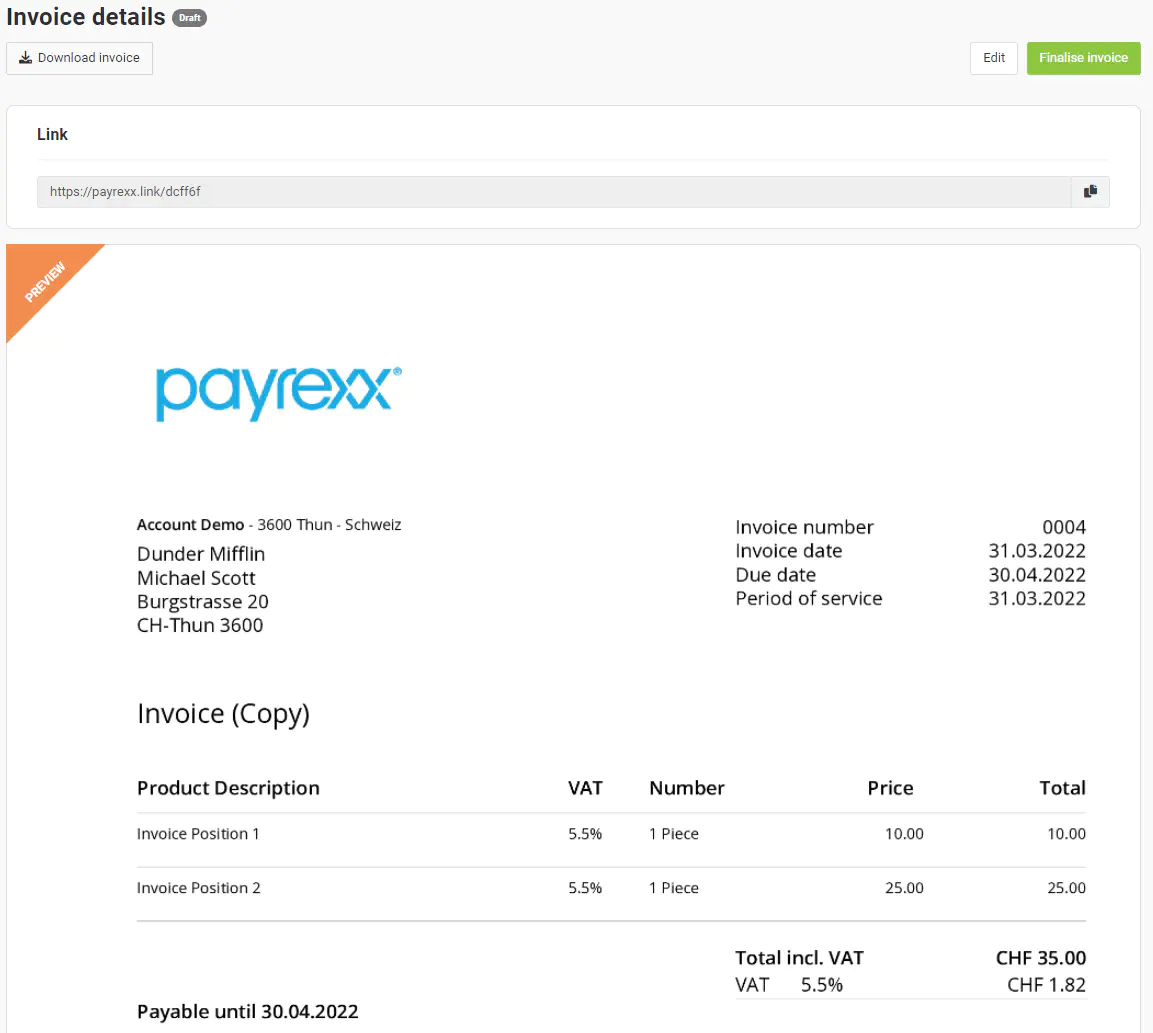Copy the payment link with clipboard icon
This screenshot has width=1153, height=1033.
click(1090, 192)
